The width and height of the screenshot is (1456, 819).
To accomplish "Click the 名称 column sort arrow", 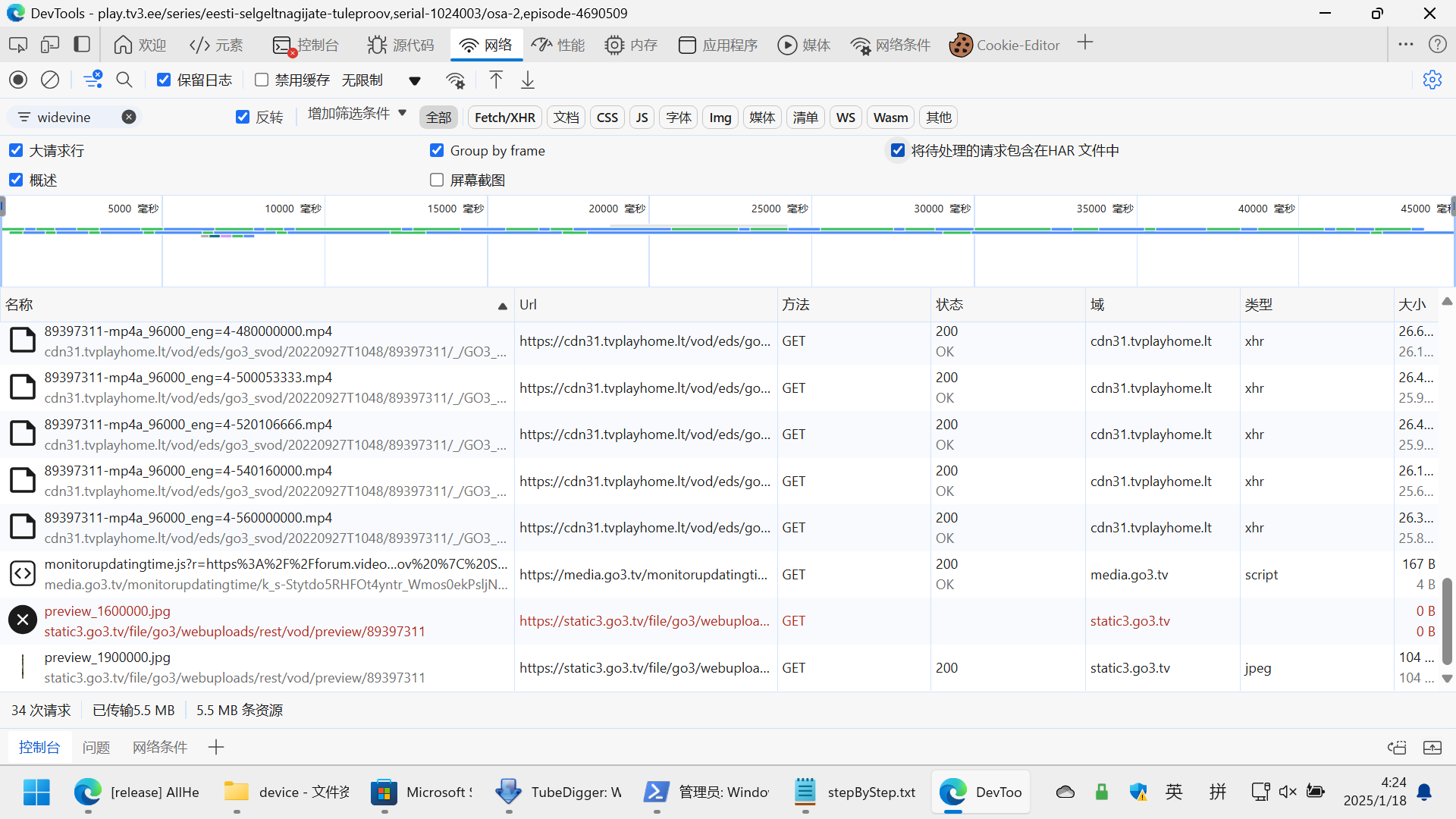I will [502, 306].
